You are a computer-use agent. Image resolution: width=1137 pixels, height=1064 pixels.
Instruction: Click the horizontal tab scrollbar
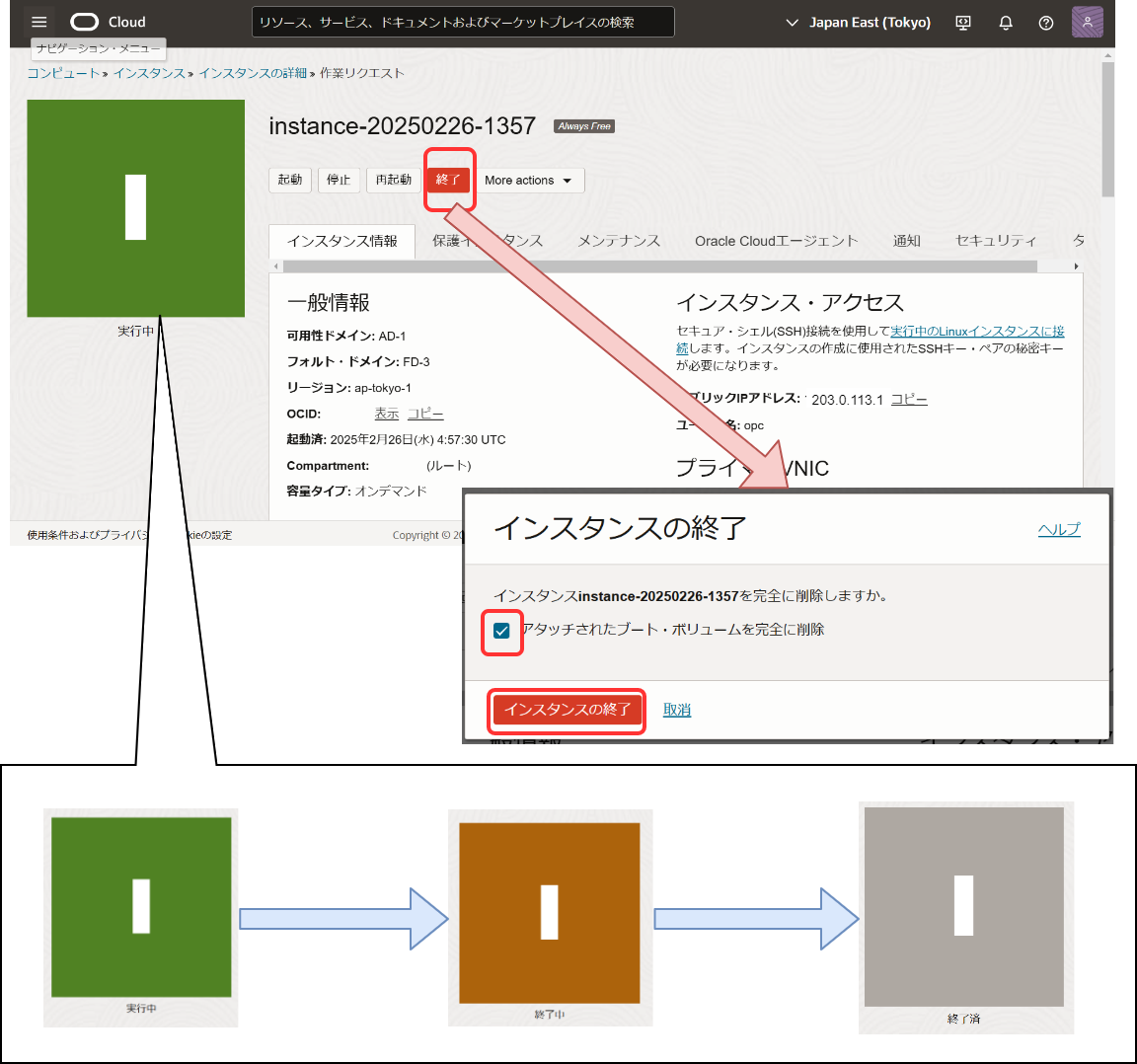pos(660,266)
